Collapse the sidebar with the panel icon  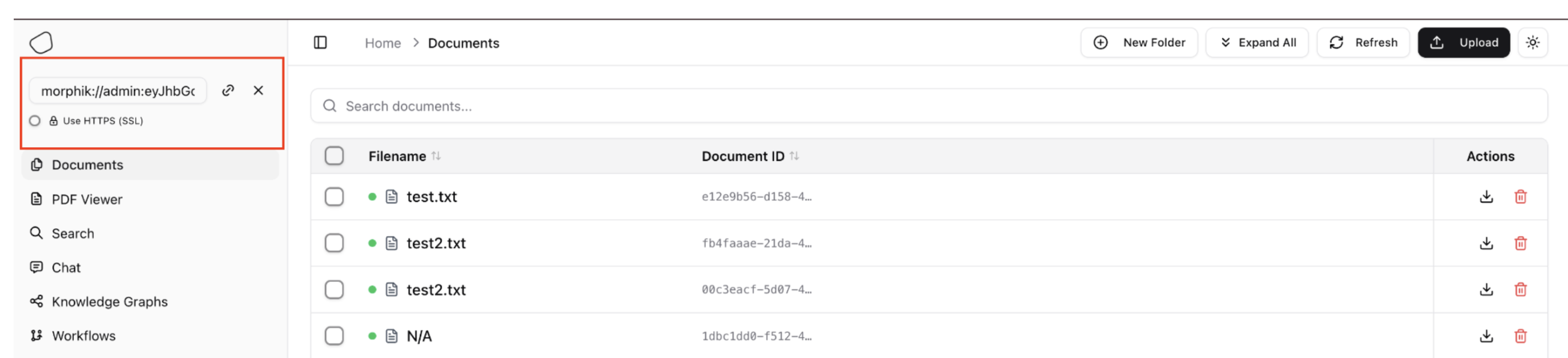pyautogui.click(x=319, y=42)
